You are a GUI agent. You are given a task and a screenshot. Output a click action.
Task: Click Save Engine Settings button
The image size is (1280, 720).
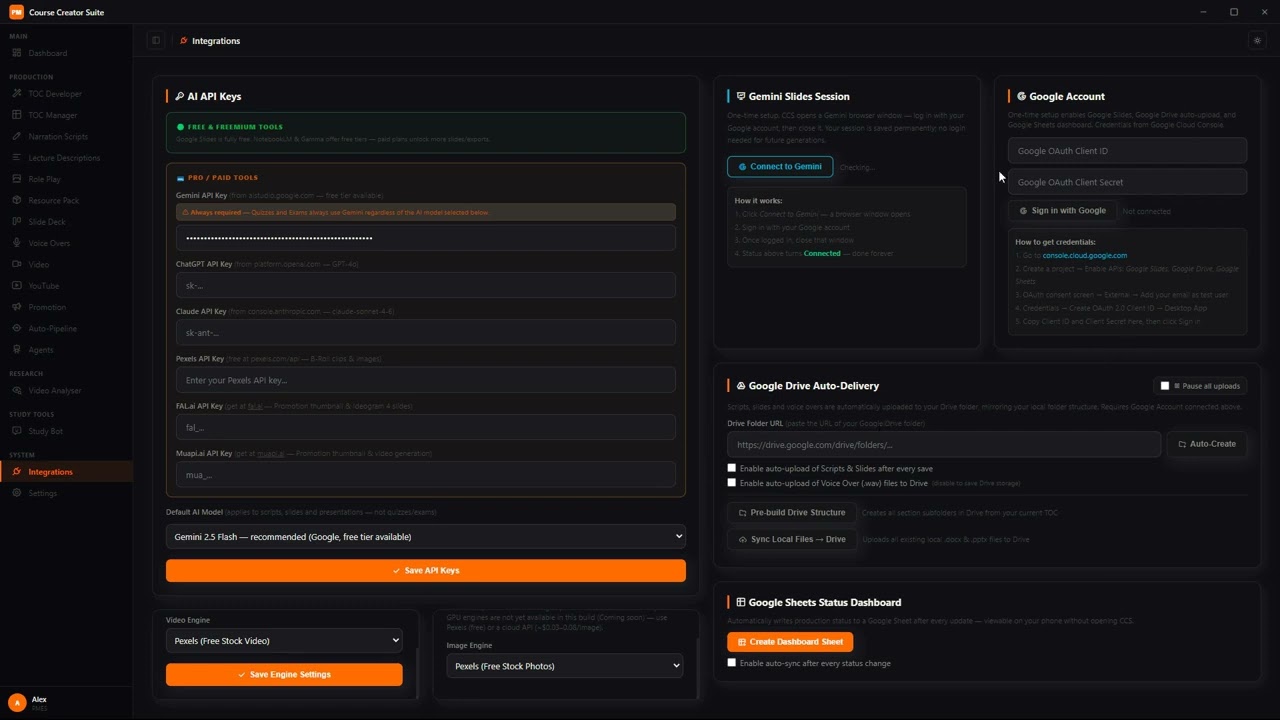[284, 675]
